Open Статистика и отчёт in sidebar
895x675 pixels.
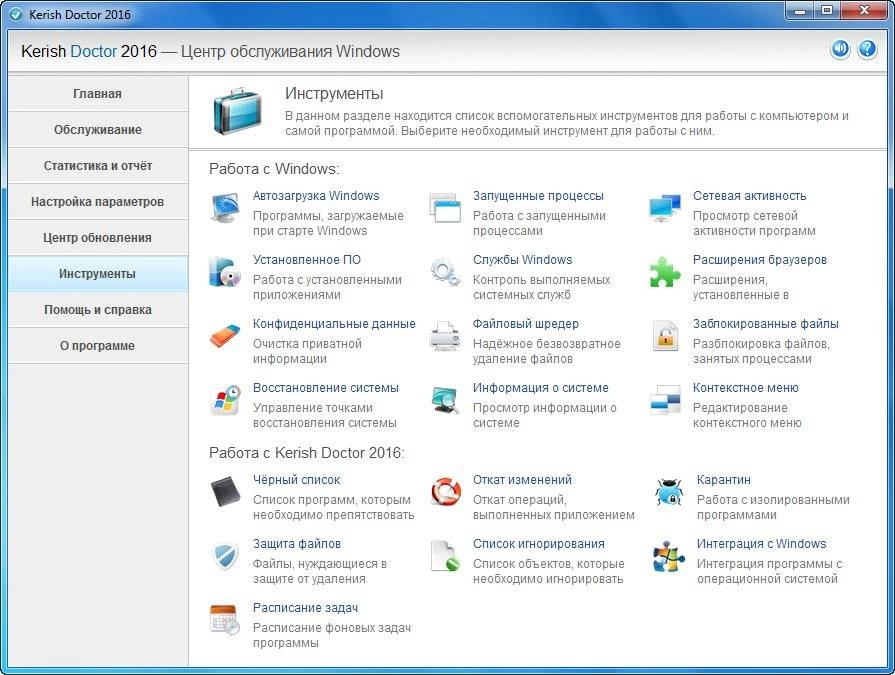(x=98, y=165)
